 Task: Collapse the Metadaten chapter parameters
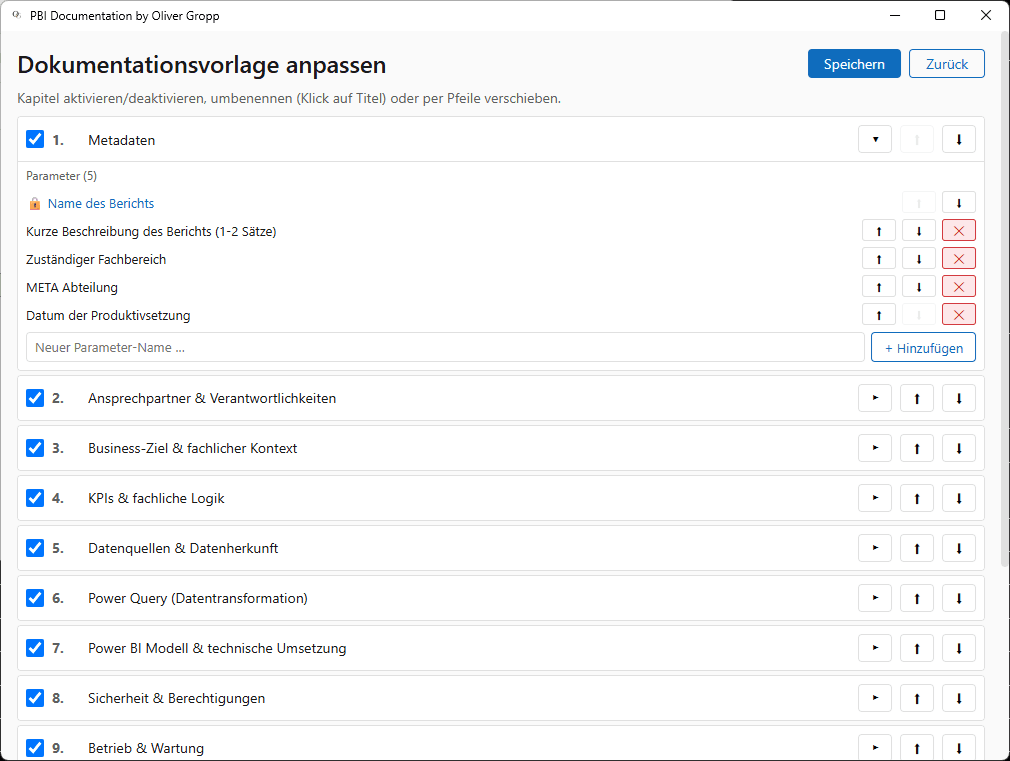875,139
